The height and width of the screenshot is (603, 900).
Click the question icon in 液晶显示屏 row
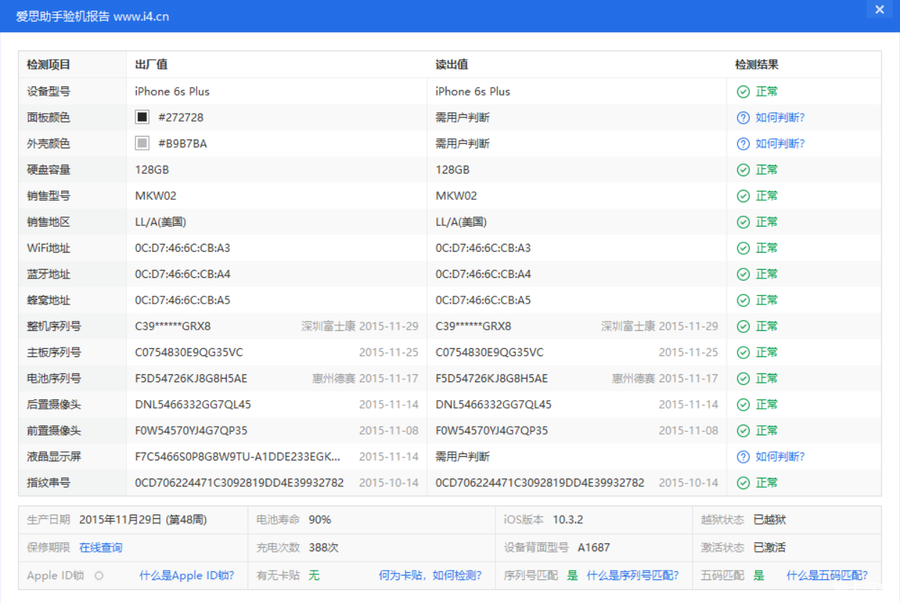[743, 457]
